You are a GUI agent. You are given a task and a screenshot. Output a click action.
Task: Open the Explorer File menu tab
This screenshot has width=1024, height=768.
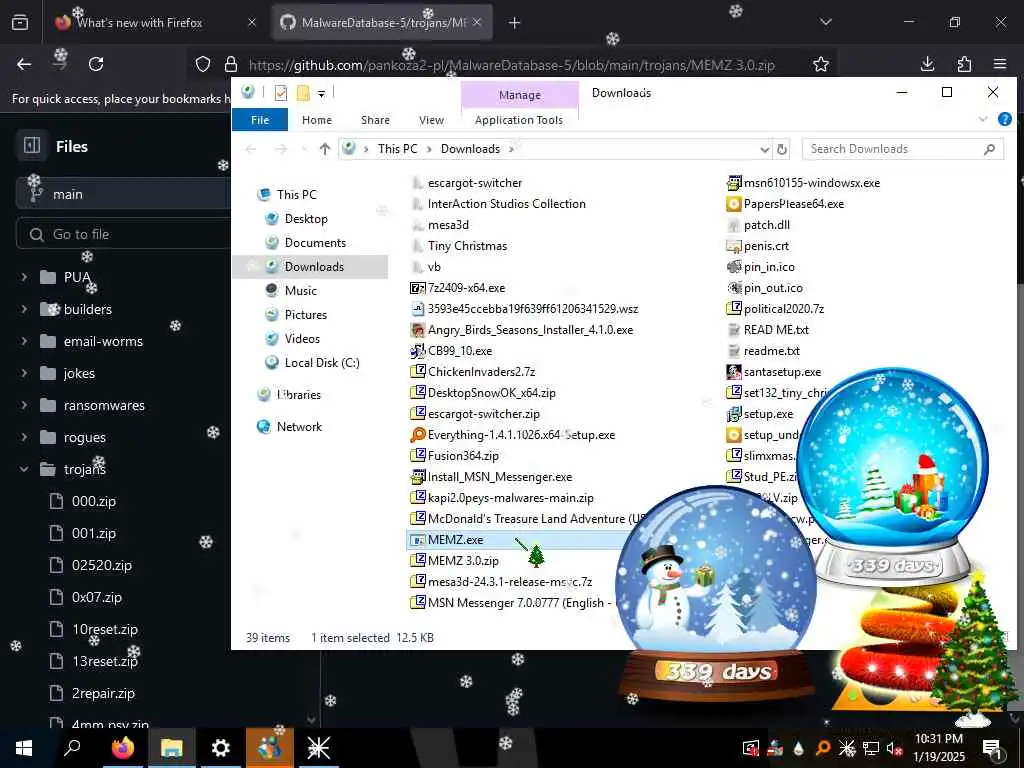260,120
